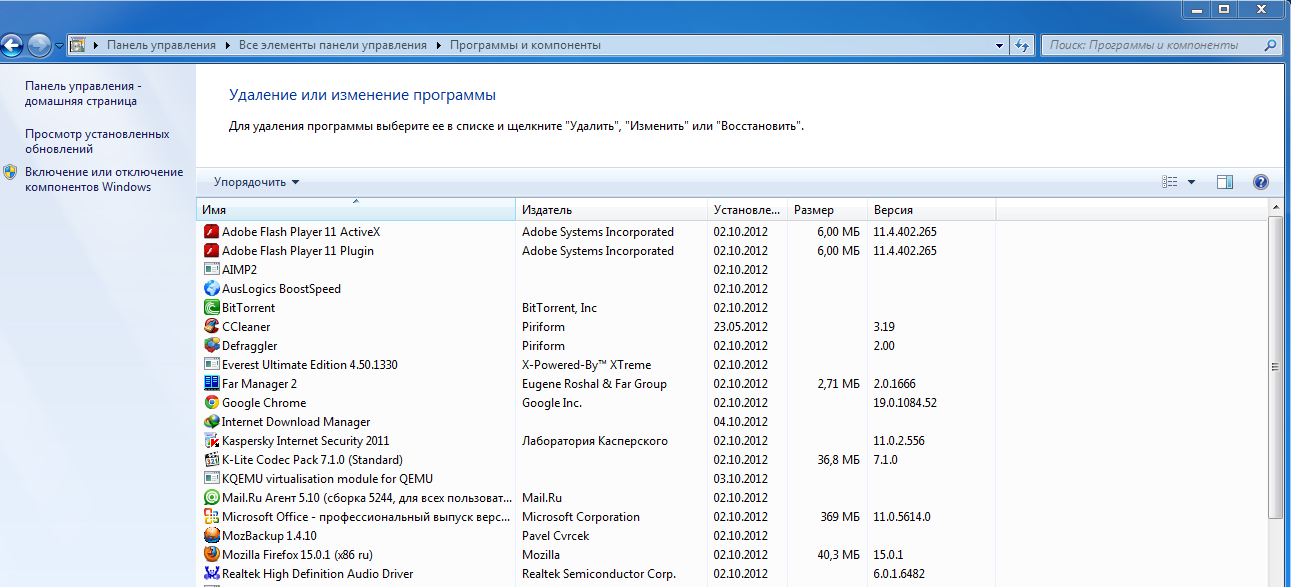This screenshot has width=1291, height=587.
Task: Expand the address bar root arrow
Action: [96, 45]
